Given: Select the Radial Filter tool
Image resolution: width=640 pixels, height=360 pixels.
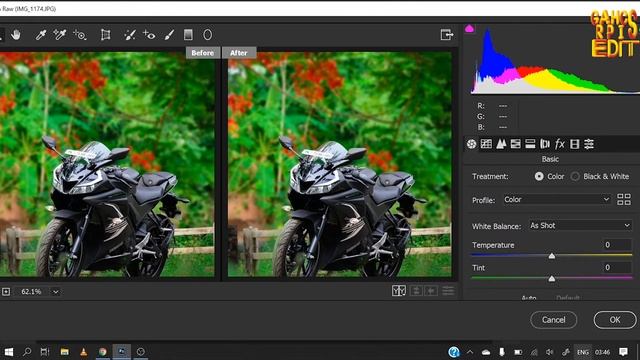Looking at the screenshot, I should pyautogui.click(x=207, y=35).
